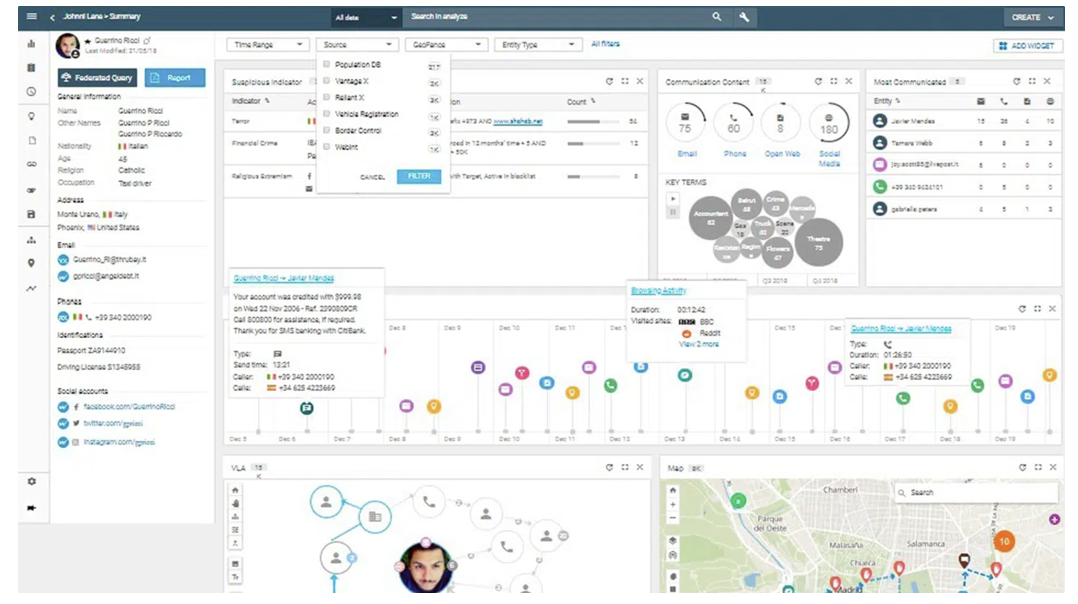Open the bar chart icon in left sidebar
The image size is (1078, 604).
[x=31, y=43]
